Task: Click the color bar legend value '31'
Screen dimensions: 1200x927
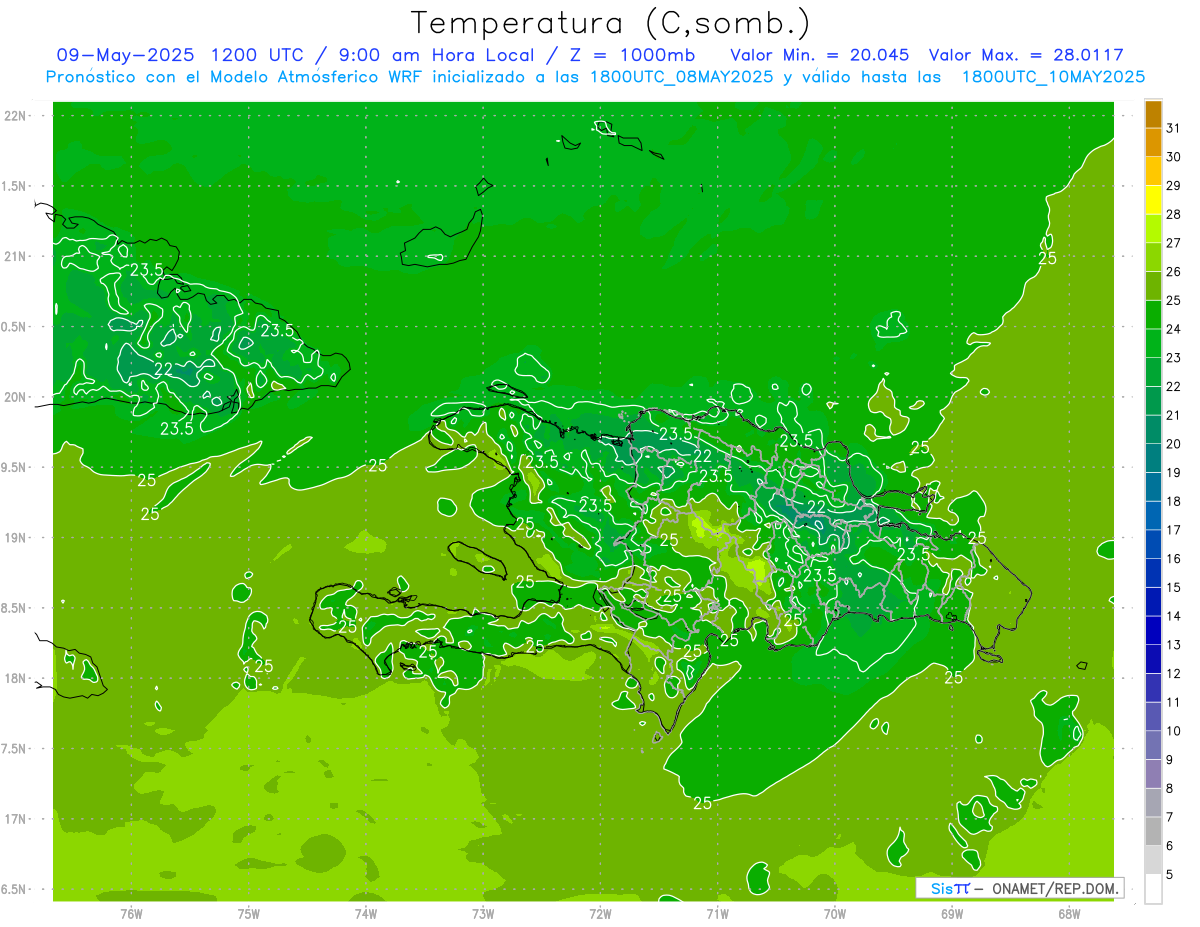Action: coord(1173,128)
